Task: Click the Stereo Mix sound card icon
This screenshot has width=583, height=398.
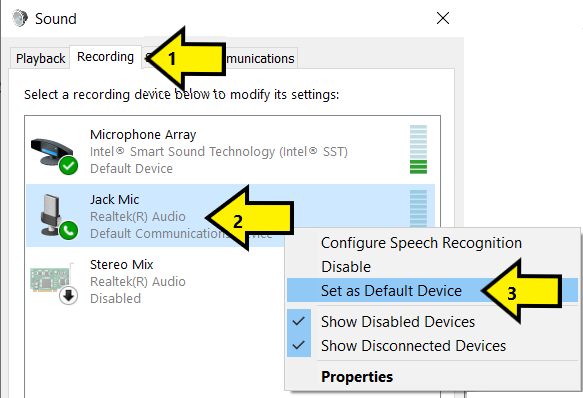Action: pyautogui.click(x=50, y=279)
